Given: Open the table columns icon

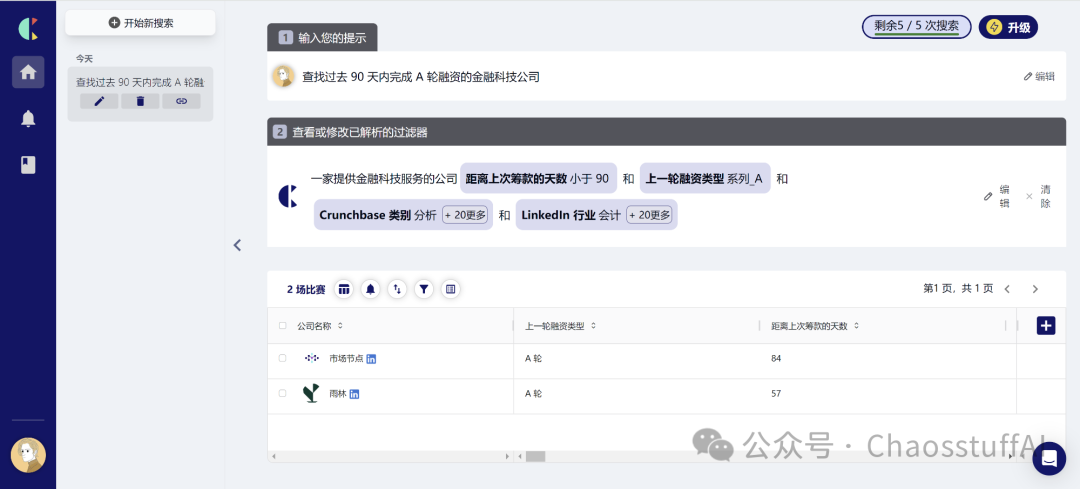Looking at the screenshot, I should [x=344, y=289].
